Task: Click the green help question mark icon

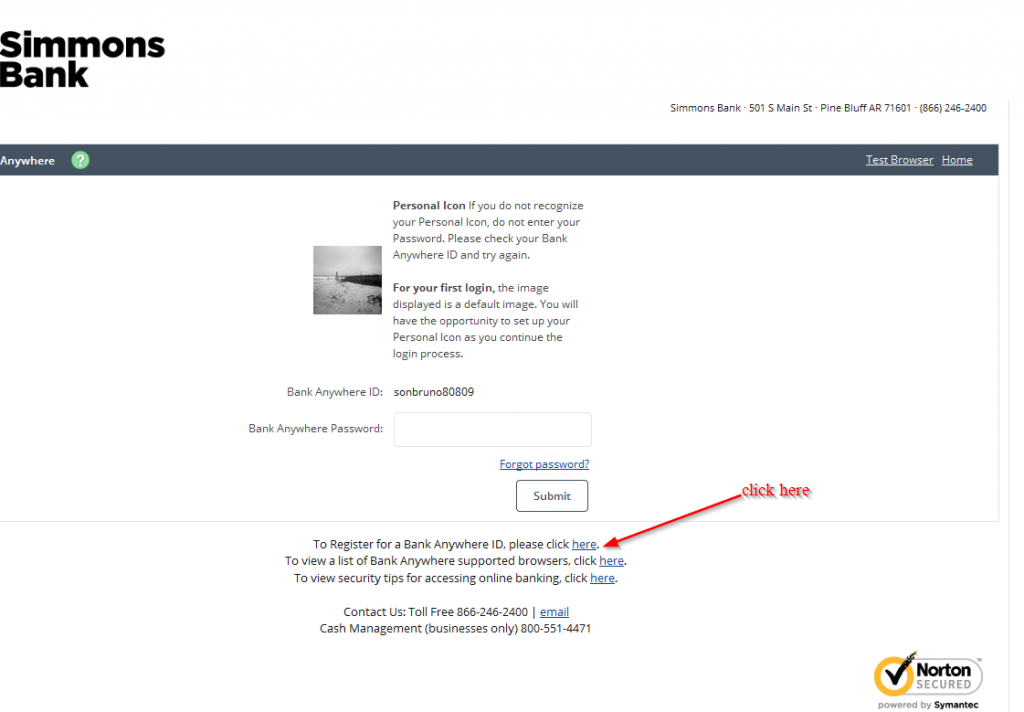Action: click(x=80, y=160)
